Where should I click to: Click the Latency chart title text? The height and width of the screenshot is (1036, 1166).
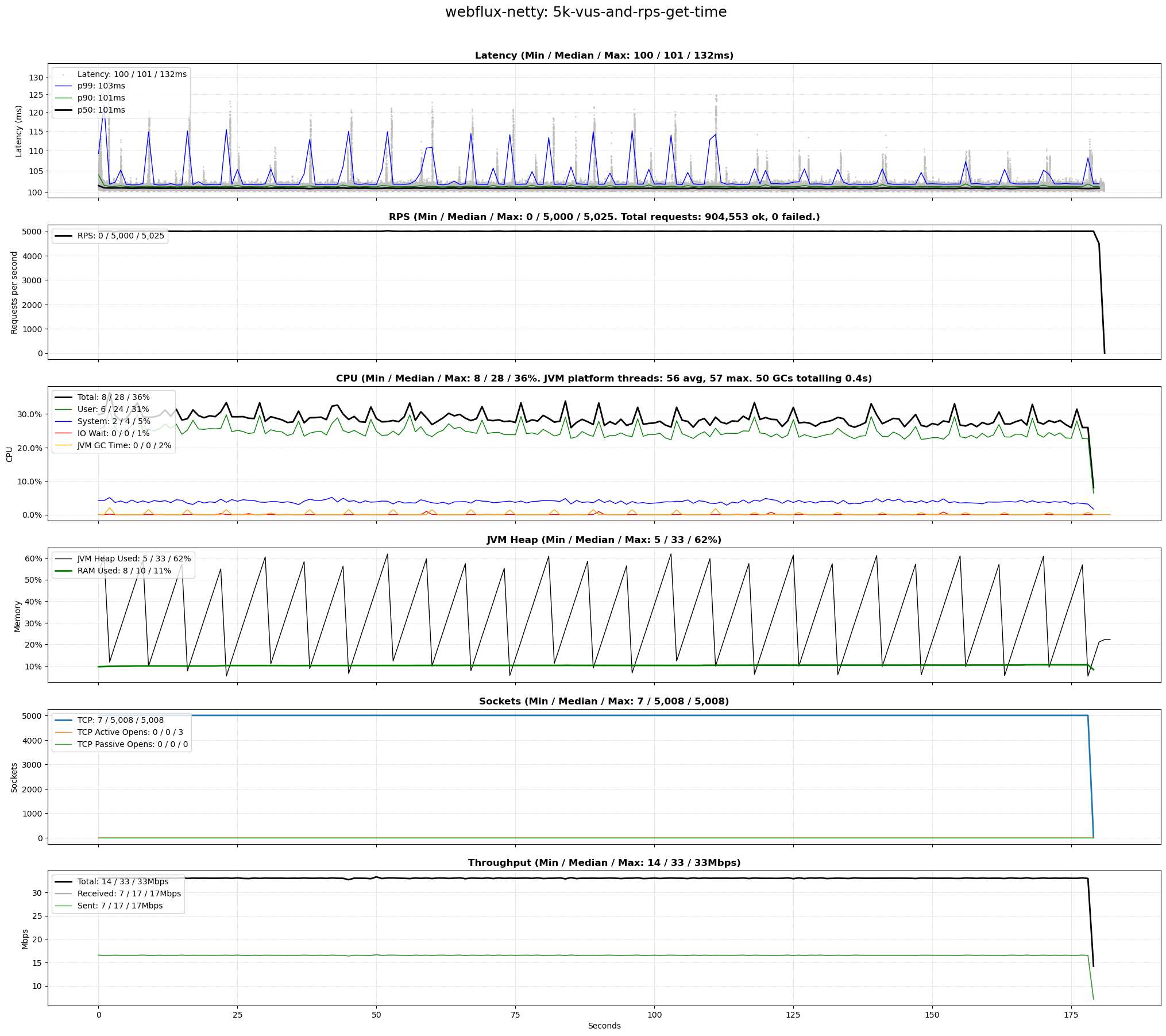(604, 56)
